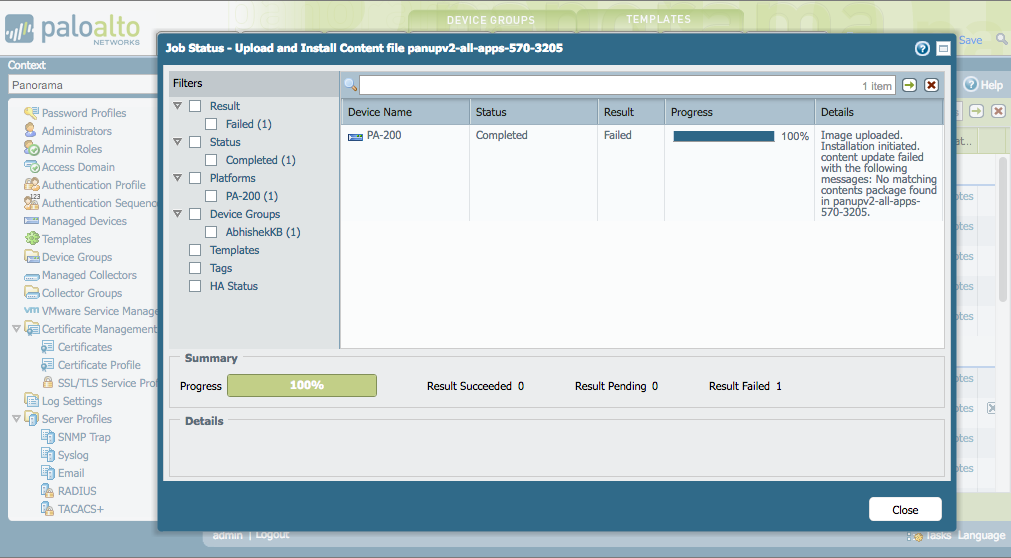Click the Save link in top right

click(x=970, y=40)
